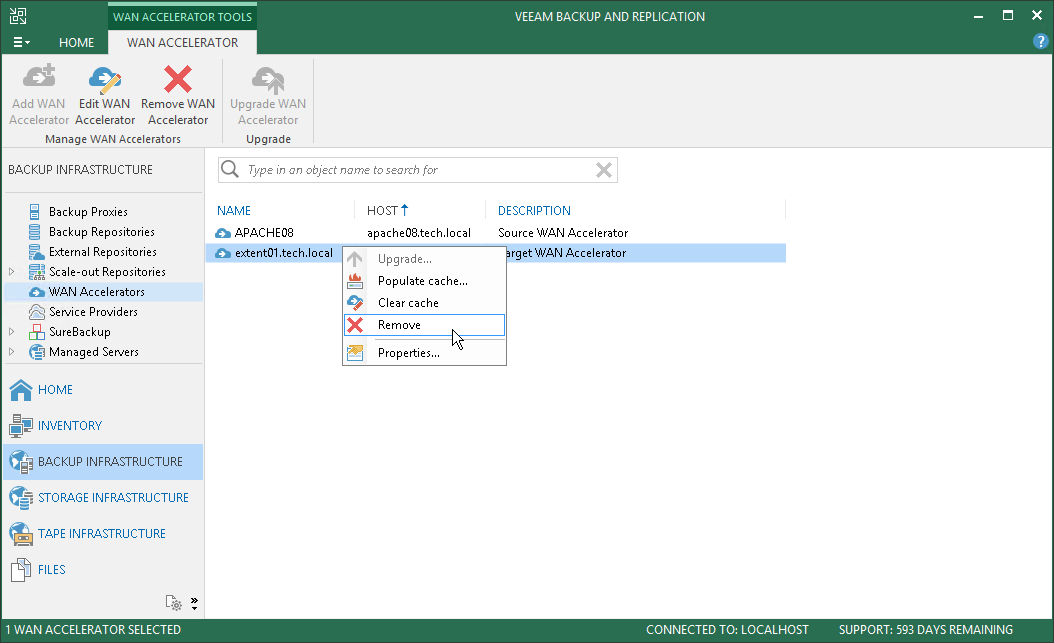Click the Scale-out Repositories icon
The height and width of the screenshot is (643, 1054).
(36, 271)
